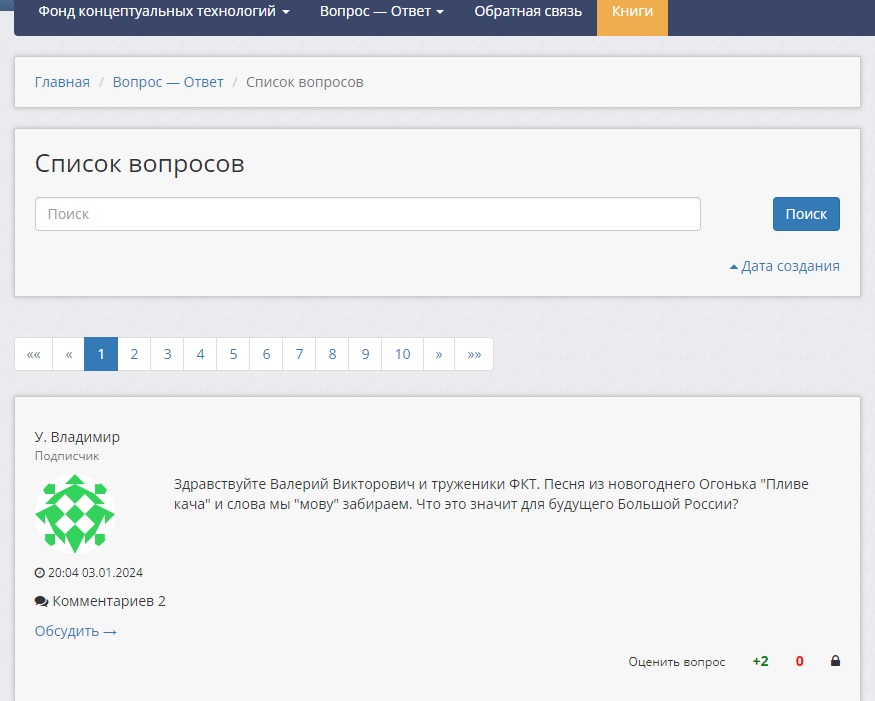The height and width of the screenshot is (701, 875).
Task: Select page 10 in pagination
Action: click(402, 354)
